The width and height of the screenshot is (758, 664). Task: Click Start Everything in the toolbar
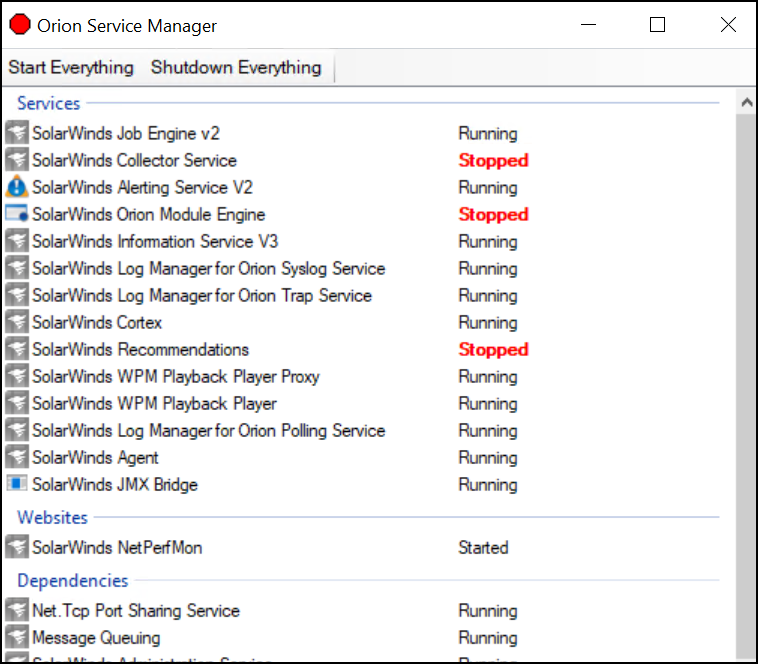[71, 68]
